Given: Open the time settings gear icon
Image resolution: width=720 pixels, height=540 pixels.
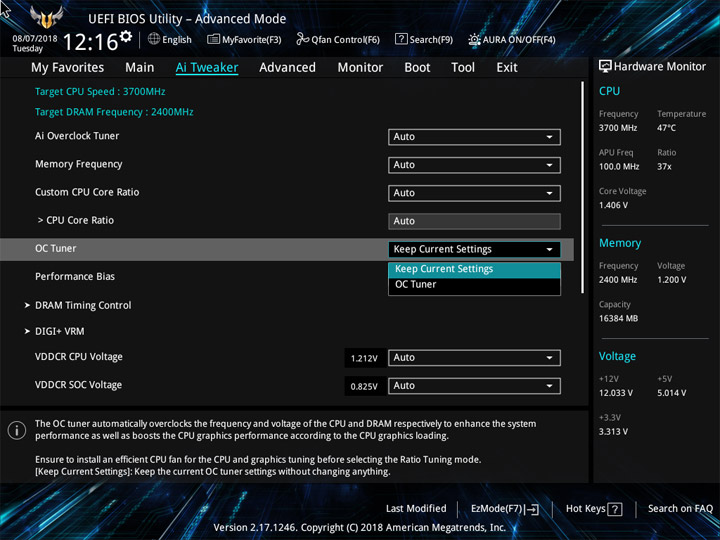Looking at the screenshot, I should point(125,36).
